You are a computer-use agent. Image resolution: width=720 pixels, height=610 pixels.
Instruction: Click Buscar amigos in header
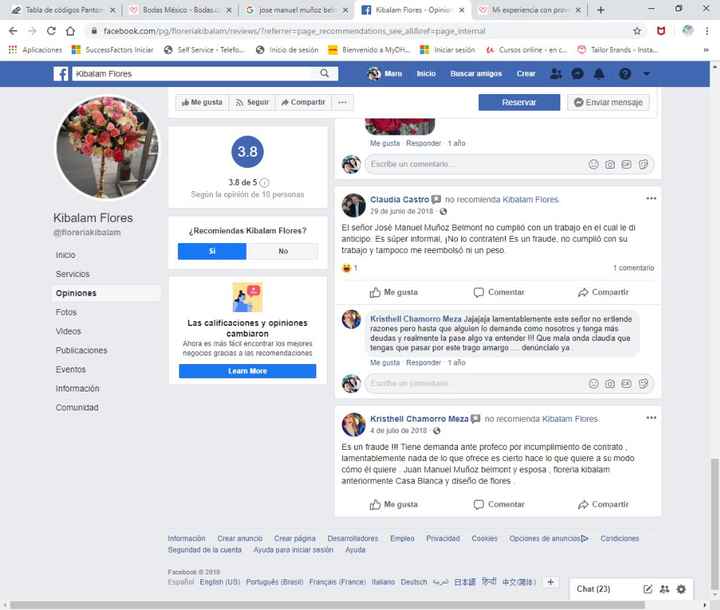pos(476,73)
